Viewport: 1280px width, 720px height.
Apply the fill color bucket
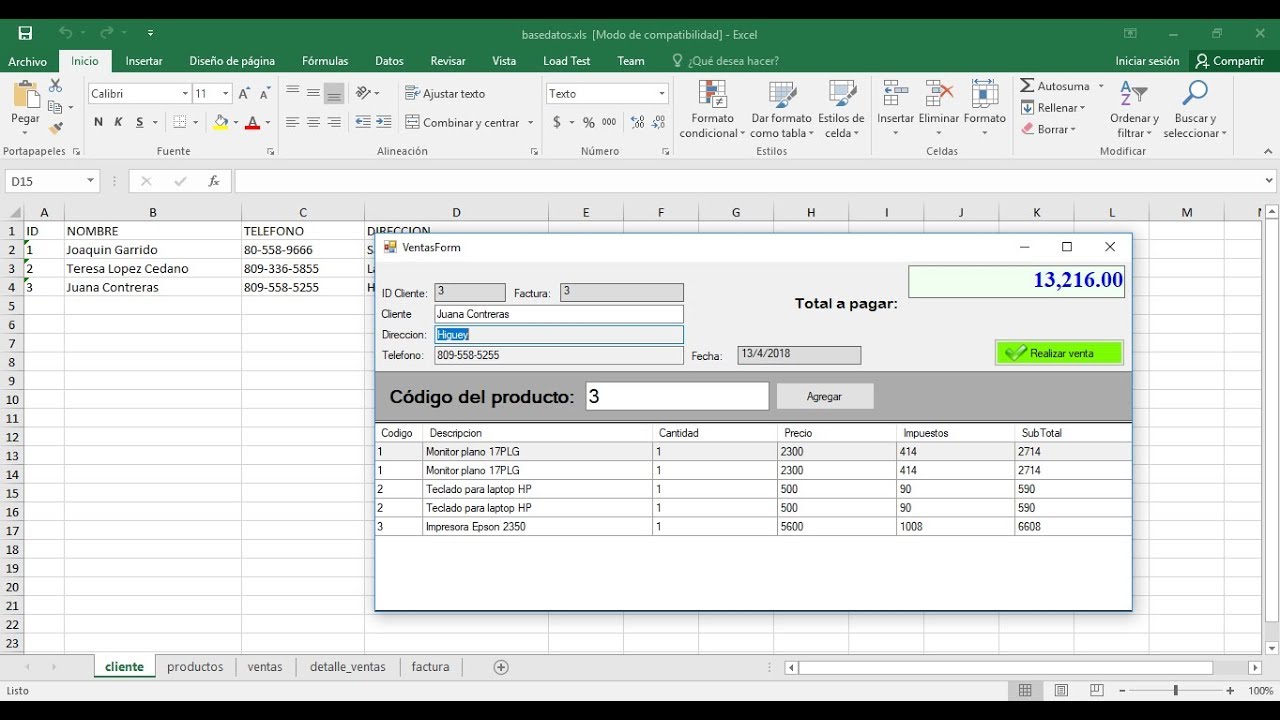point(220,122)
